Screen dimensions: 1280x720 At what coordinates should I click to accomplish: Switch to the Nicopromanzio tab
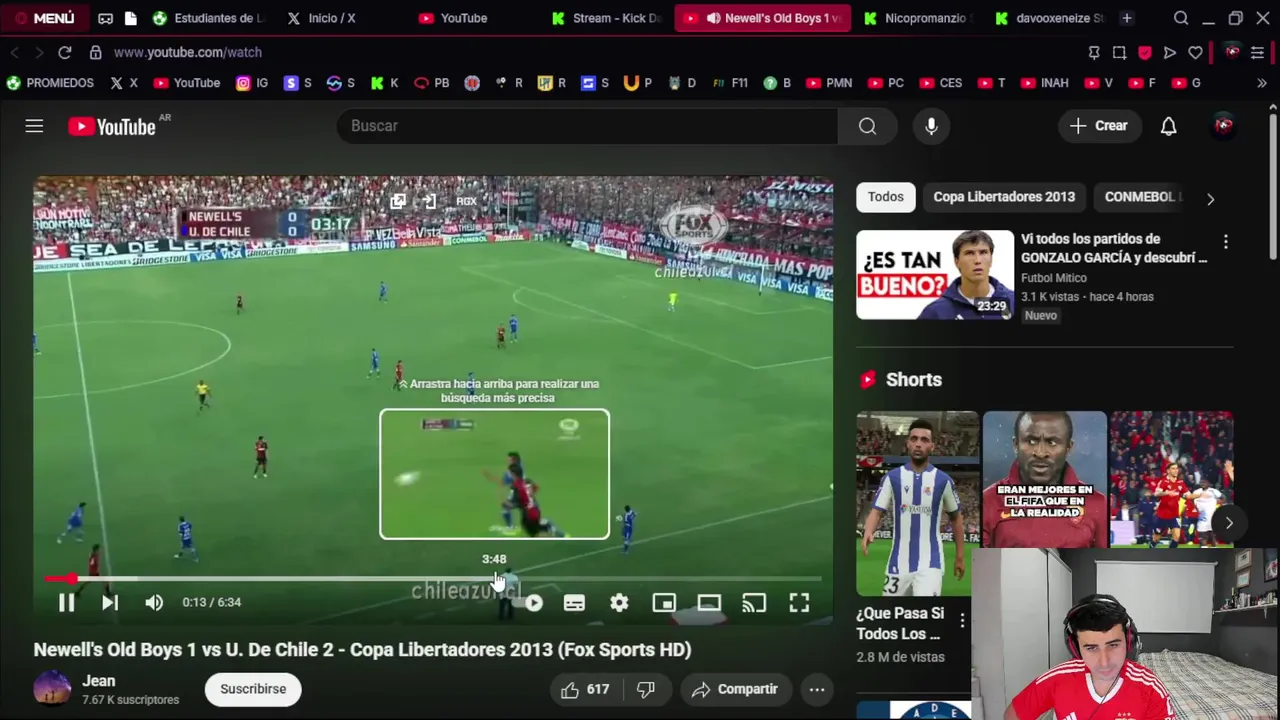[x=917, y=18]
